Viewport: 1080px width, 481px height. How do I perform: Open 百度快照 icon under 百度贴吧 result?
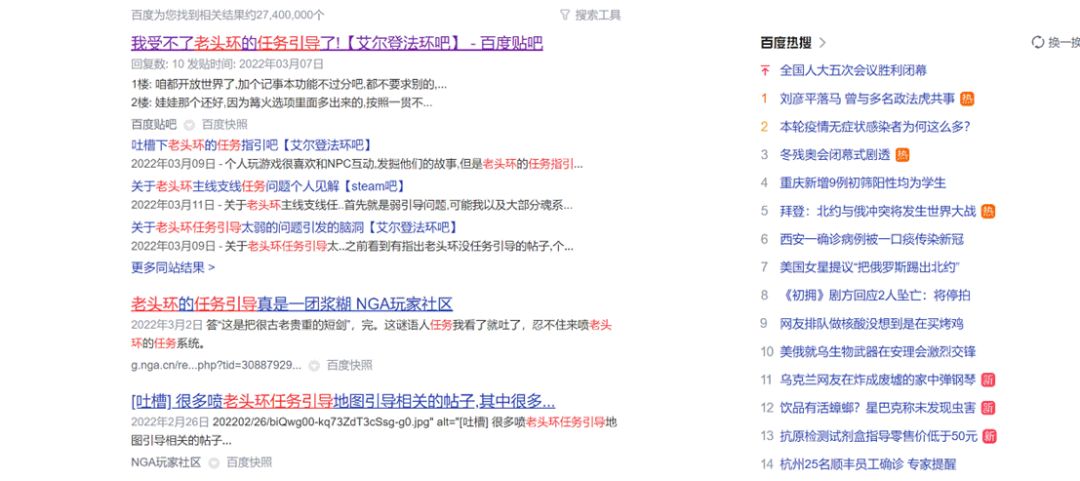[x=189, y=125]
